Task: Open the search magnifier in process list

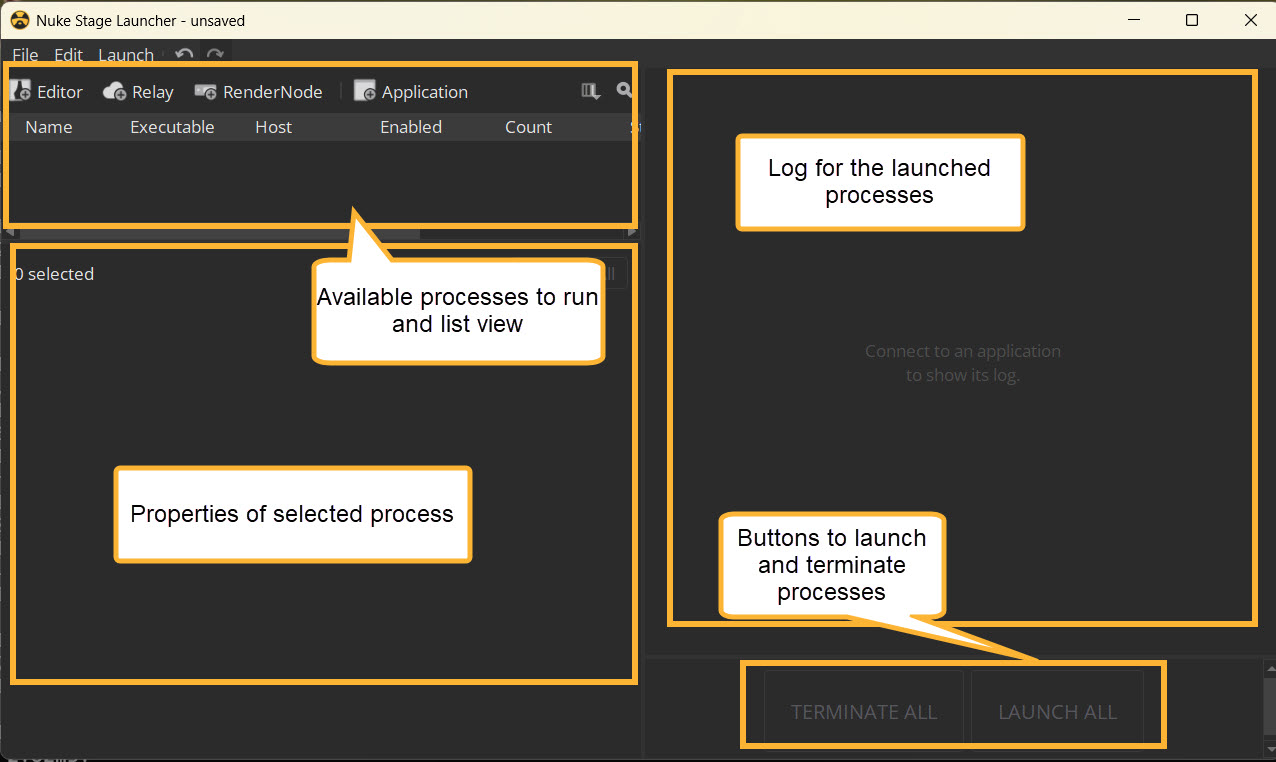Action: click(x=624, y=91)
